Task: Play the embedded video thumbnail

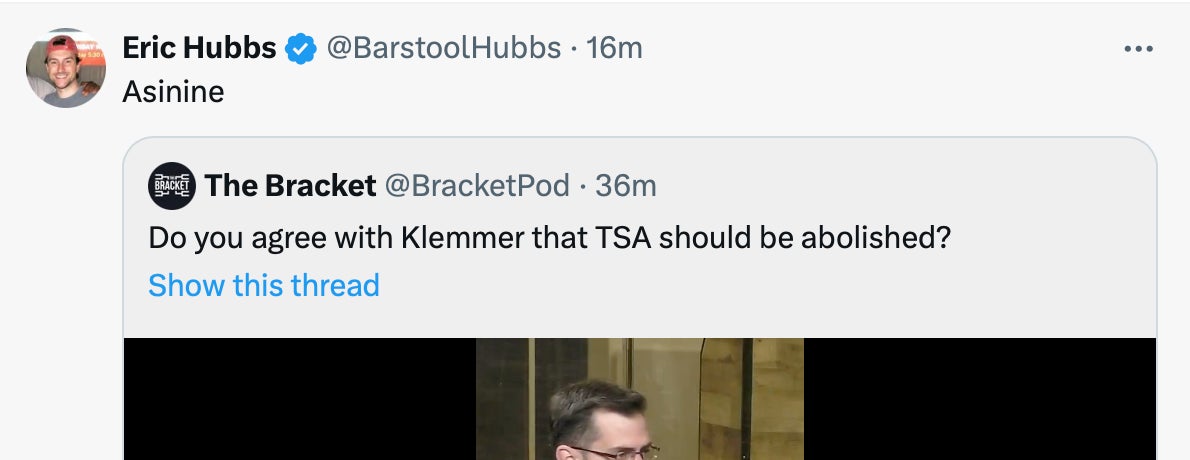Action: (x=640, y=399)
